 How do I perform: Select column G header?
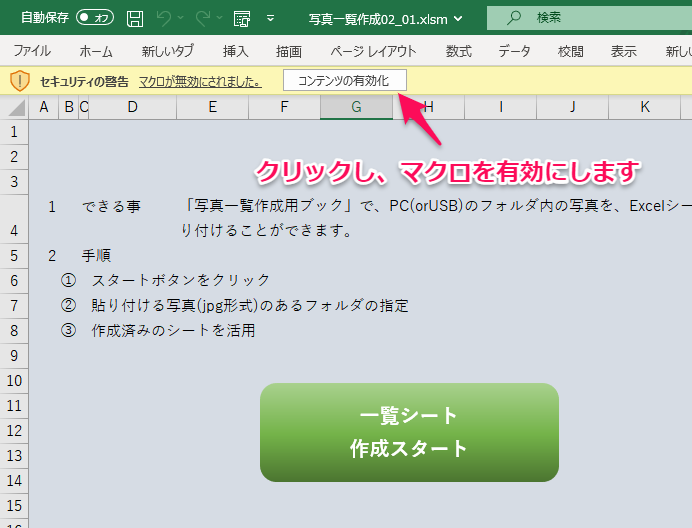pyautogui.click(x=356, y=107)
